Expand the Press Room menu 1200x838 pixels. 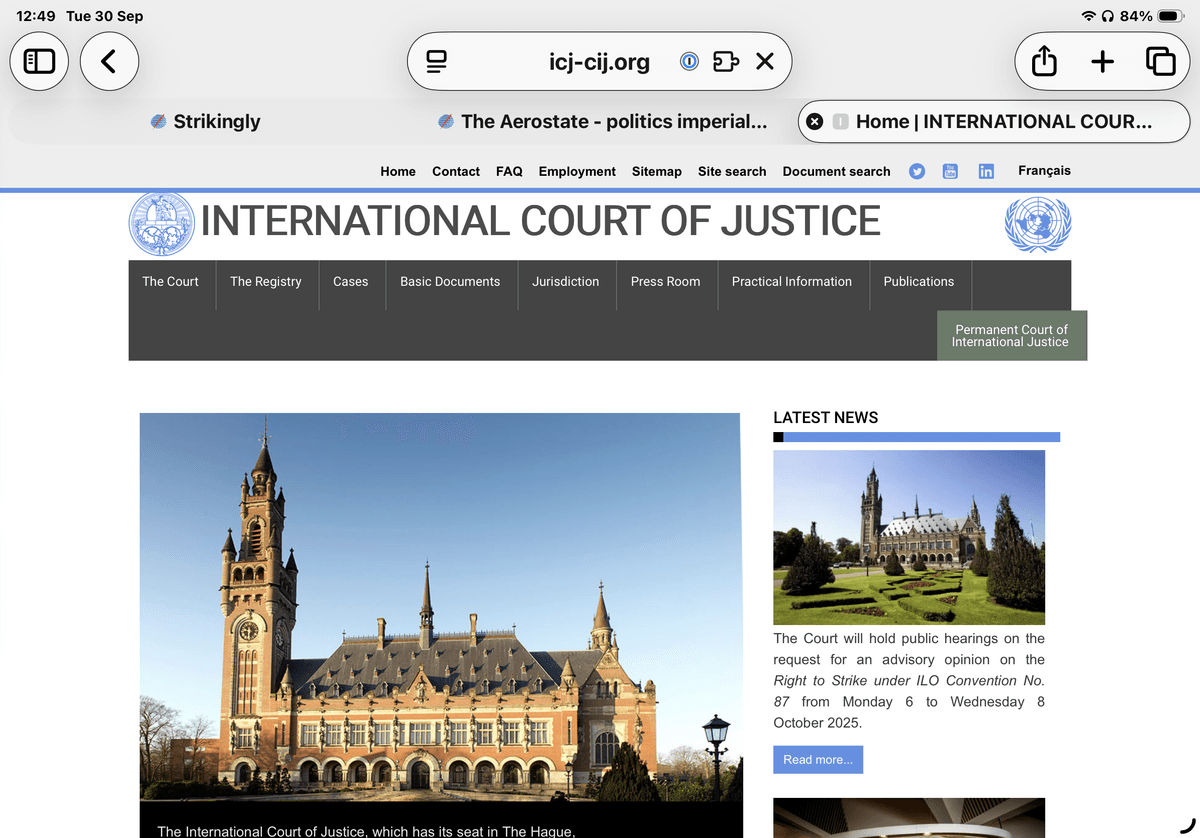pyautogui.click(x=665, y=282)
